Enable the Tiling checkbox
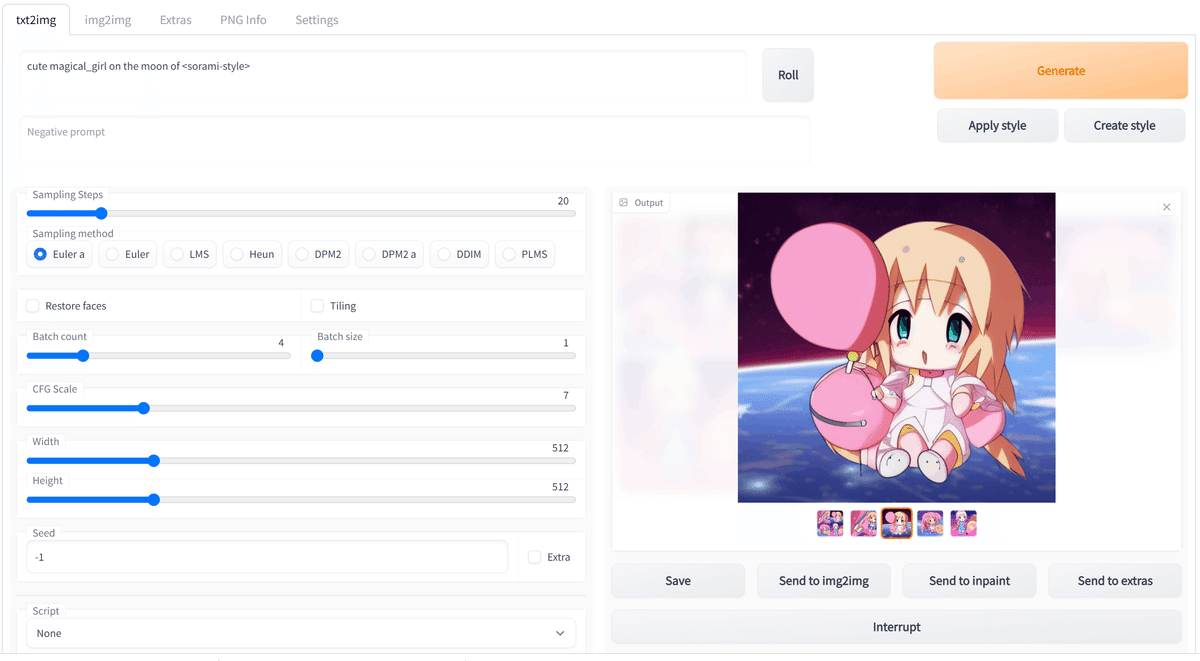Viewport: 1200px width, 661px height. coord(318,306)
